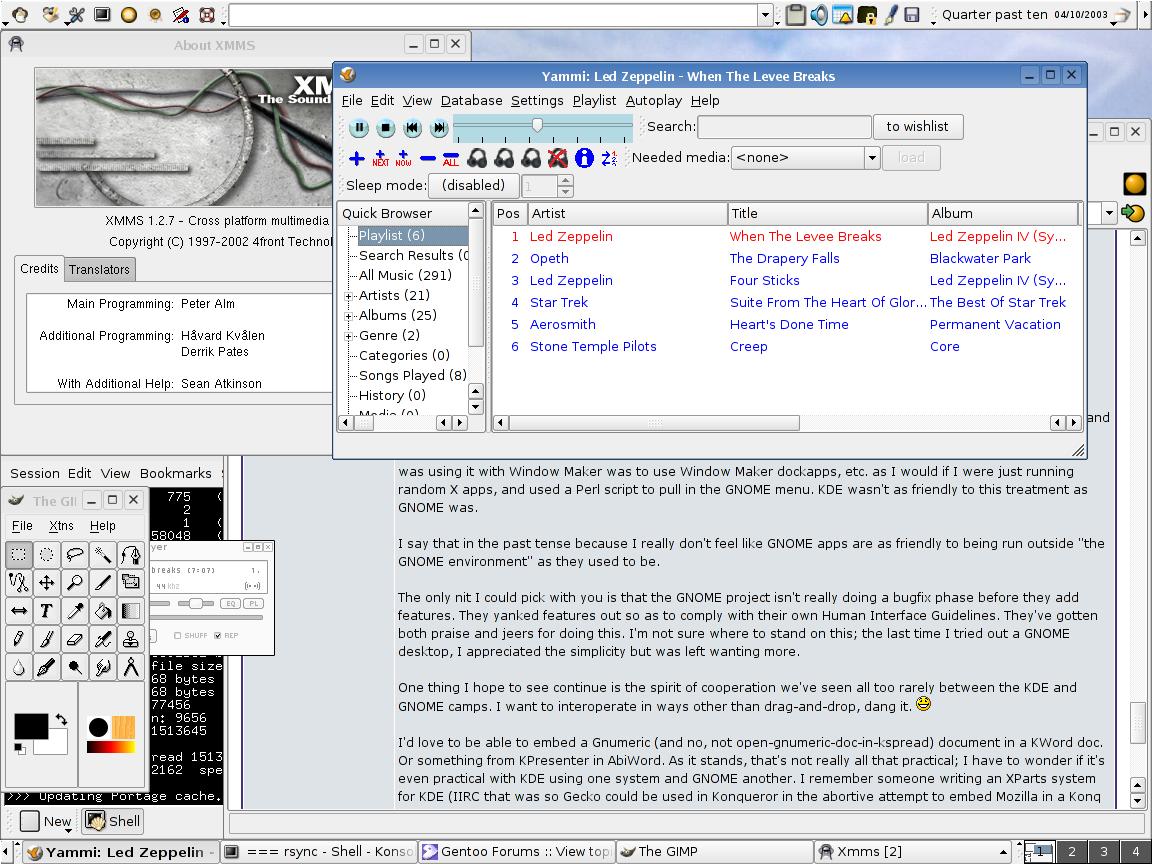Increase sleep mode spinner value
1152x864 pixels.
[x=565, y=180]
